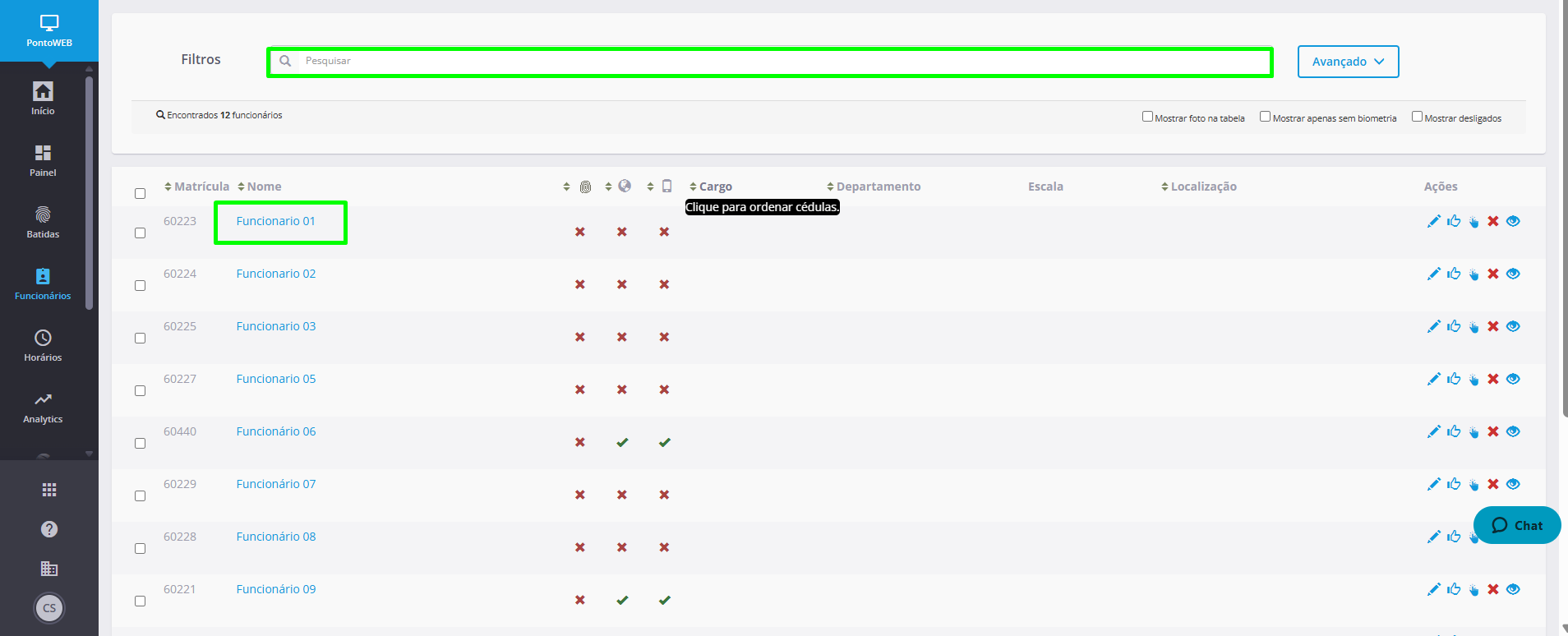Open Horários in the sidebar

point(43,345)
